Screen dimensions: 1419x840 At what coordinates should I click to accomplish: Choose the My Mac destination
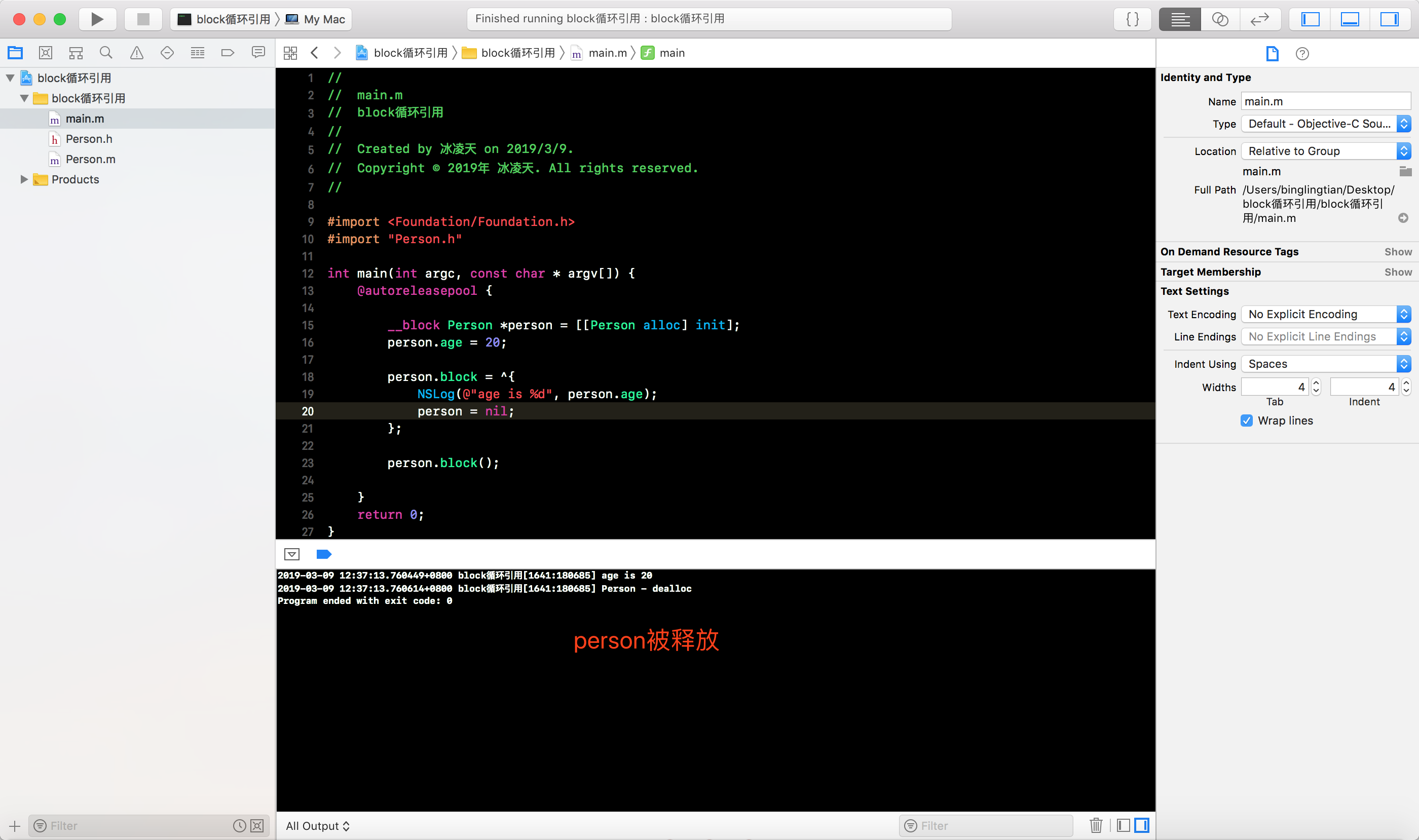[x=316, y=19]
